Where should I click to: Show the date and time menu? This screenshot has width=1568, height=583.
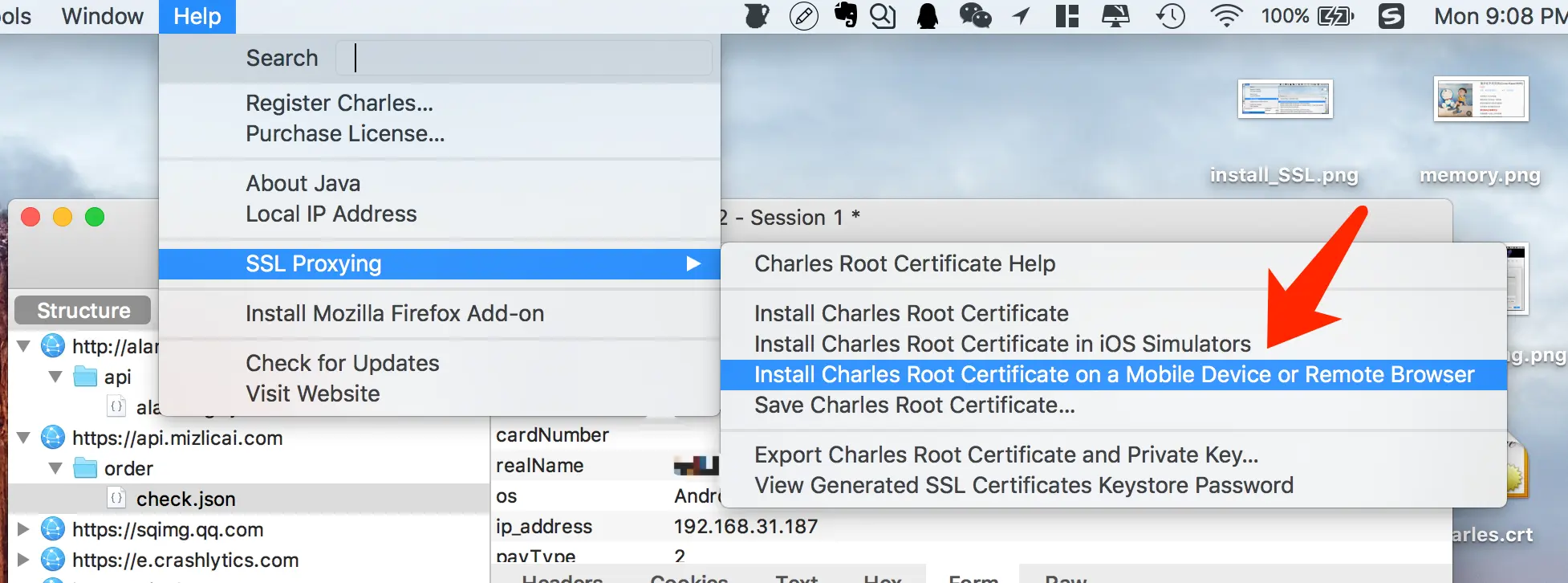tap(1501, 16)
